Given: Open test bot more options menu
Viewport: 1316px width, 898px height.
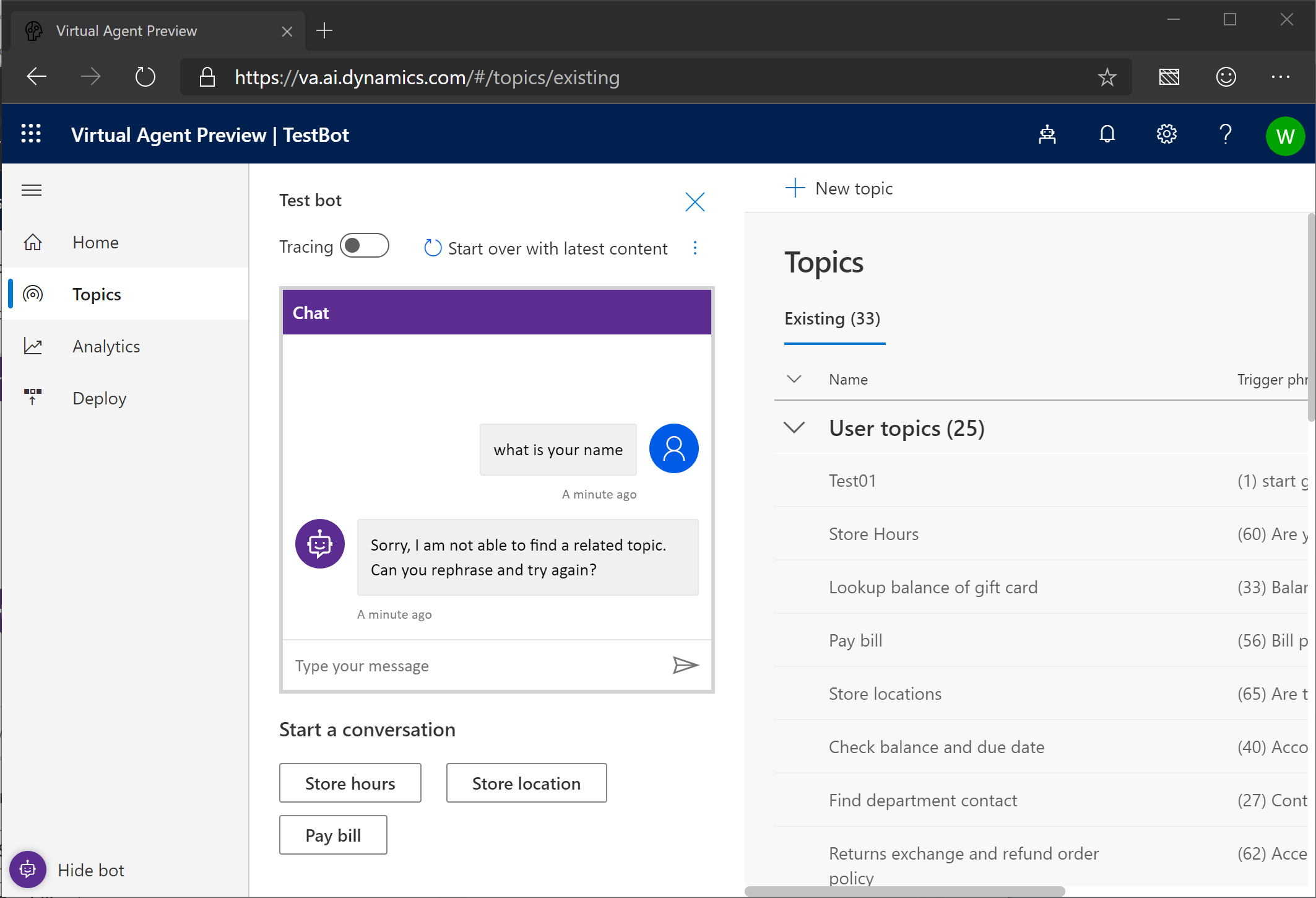Looking at the screenshot, I should tap(695, 248).
